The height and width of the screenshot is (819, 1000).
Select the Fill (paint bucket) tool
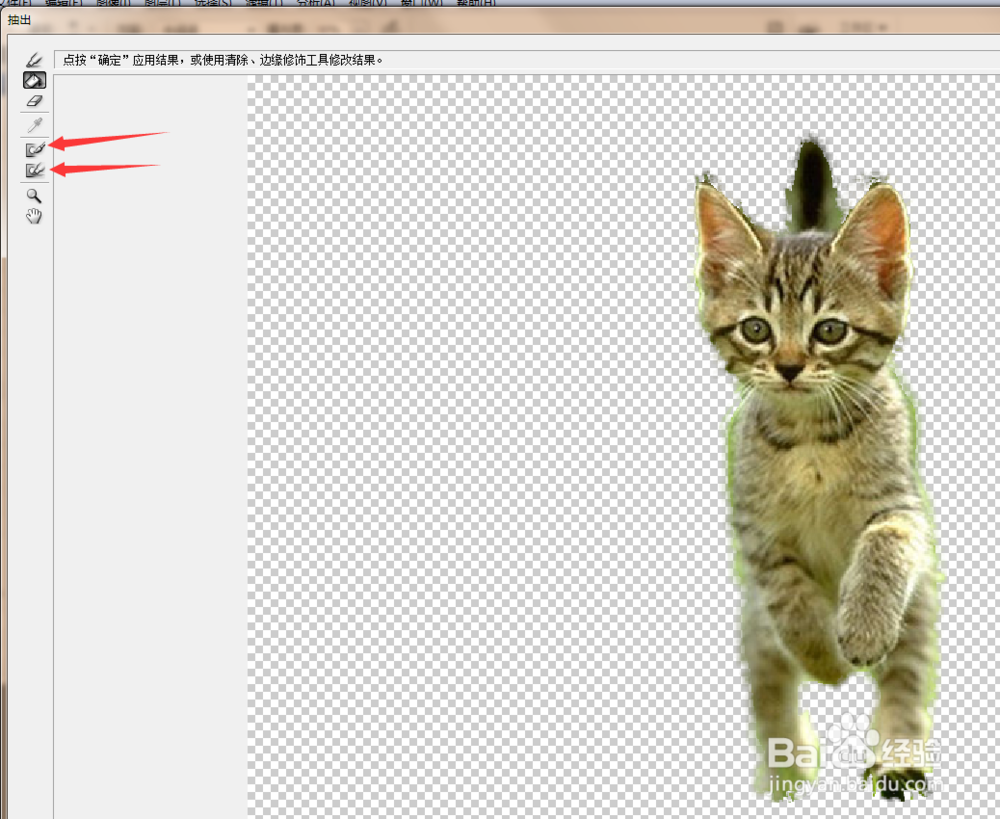click(34, 80)
